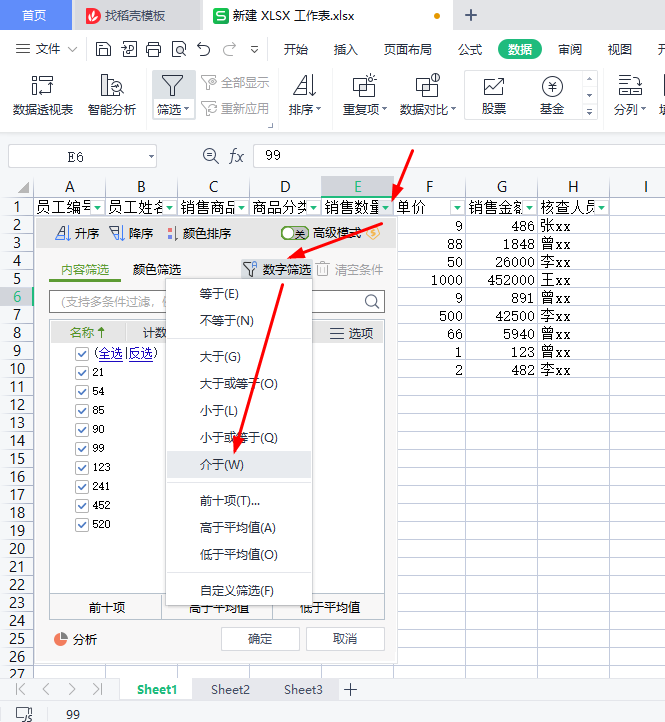The width and height of the screenshot is (665, 722).
Task: Uncheck the value 21 checkbox
Action: pos(82,373)
